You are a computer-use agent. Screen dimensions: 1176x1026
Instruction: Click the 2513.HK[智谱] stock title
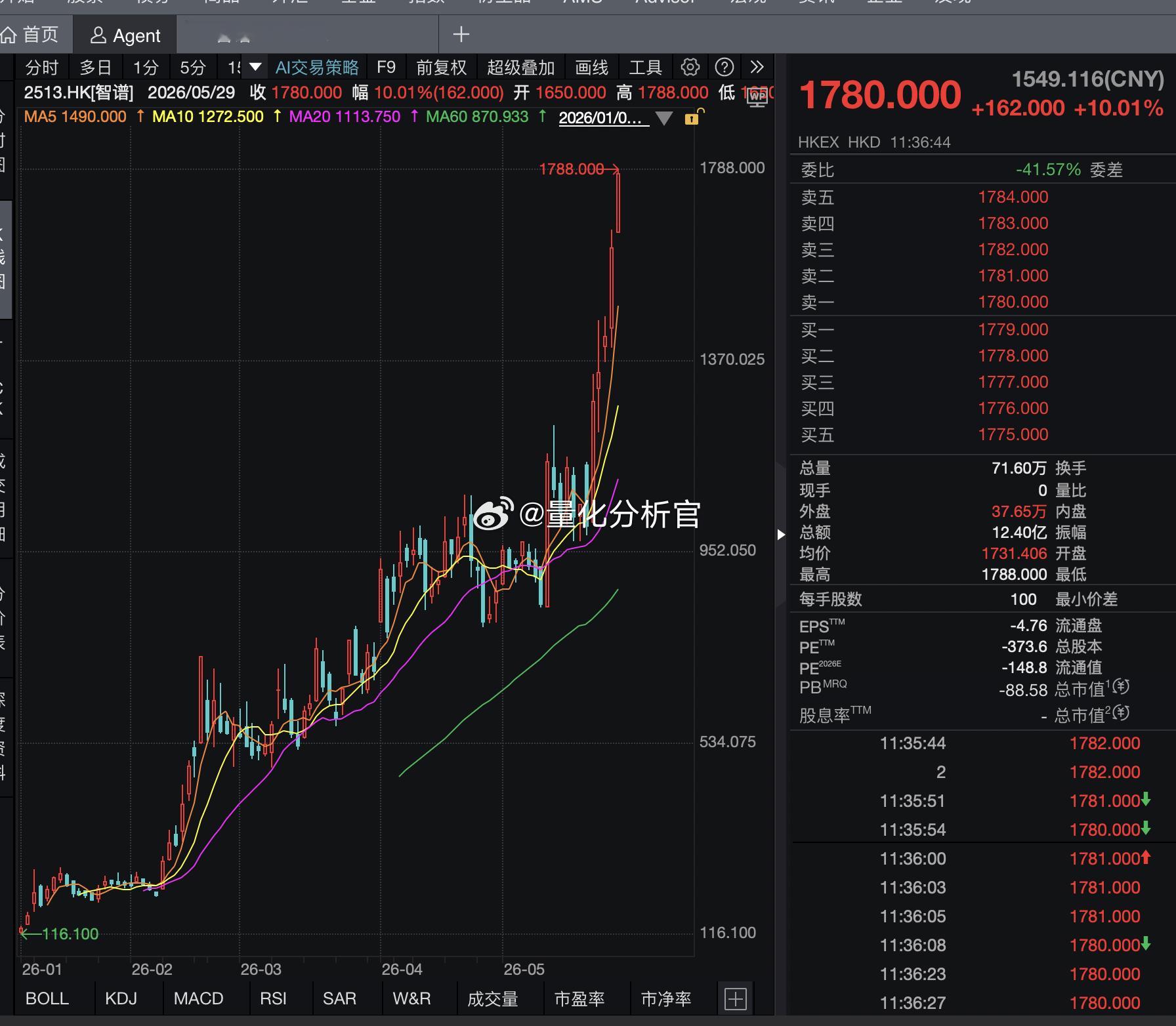tap(78, 92)
